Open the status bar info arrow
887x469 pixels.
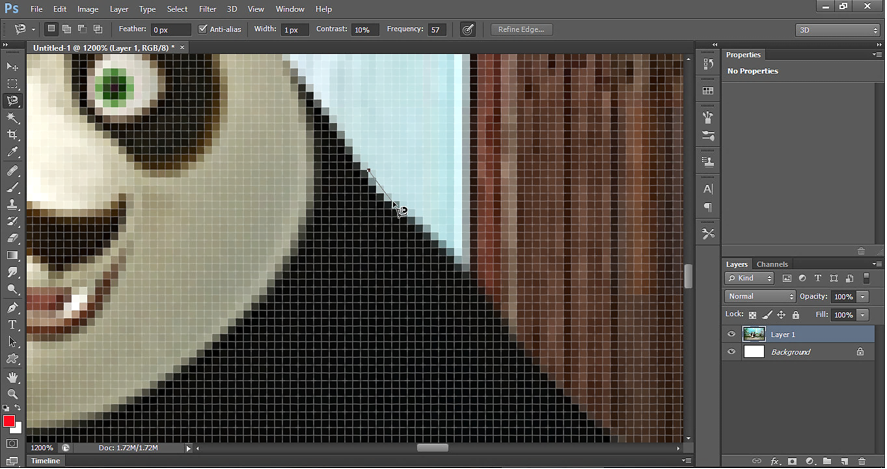coord(188,448)
